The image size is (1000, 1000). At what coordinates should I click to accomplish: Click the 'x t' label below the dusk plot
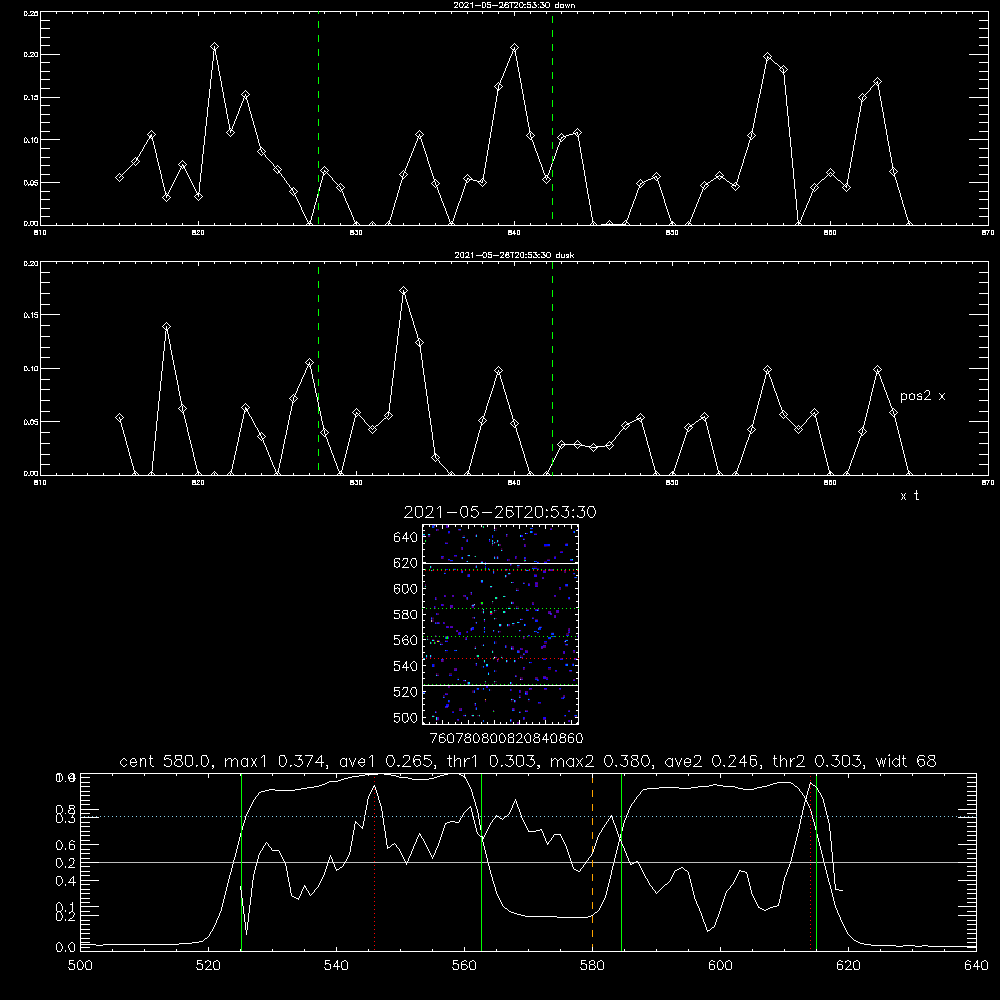[909, 496]
